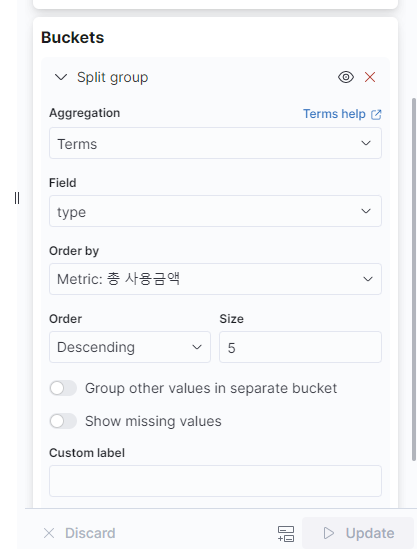Image resolution: width=417 pixels, height=549 pixels.
Task: Enable the Show missing values switch
Action: pos(63,421)
